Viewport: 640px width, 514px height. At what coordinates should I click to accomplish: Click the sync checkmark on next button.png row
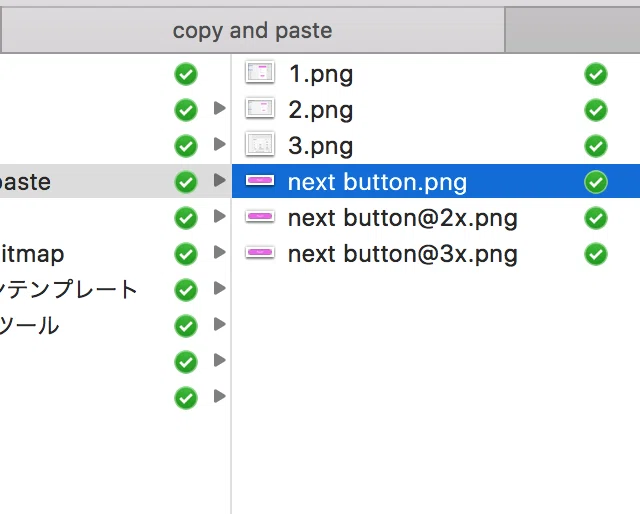click(x=596, y=182)
